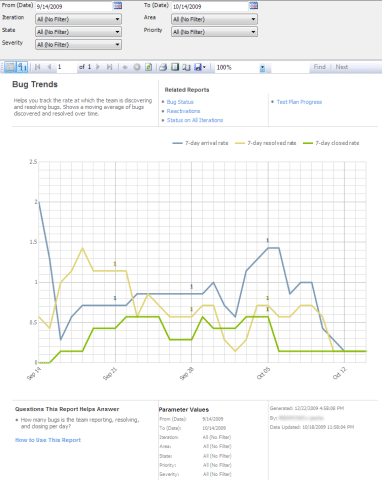Open the page setup icon

pos(186,67)
